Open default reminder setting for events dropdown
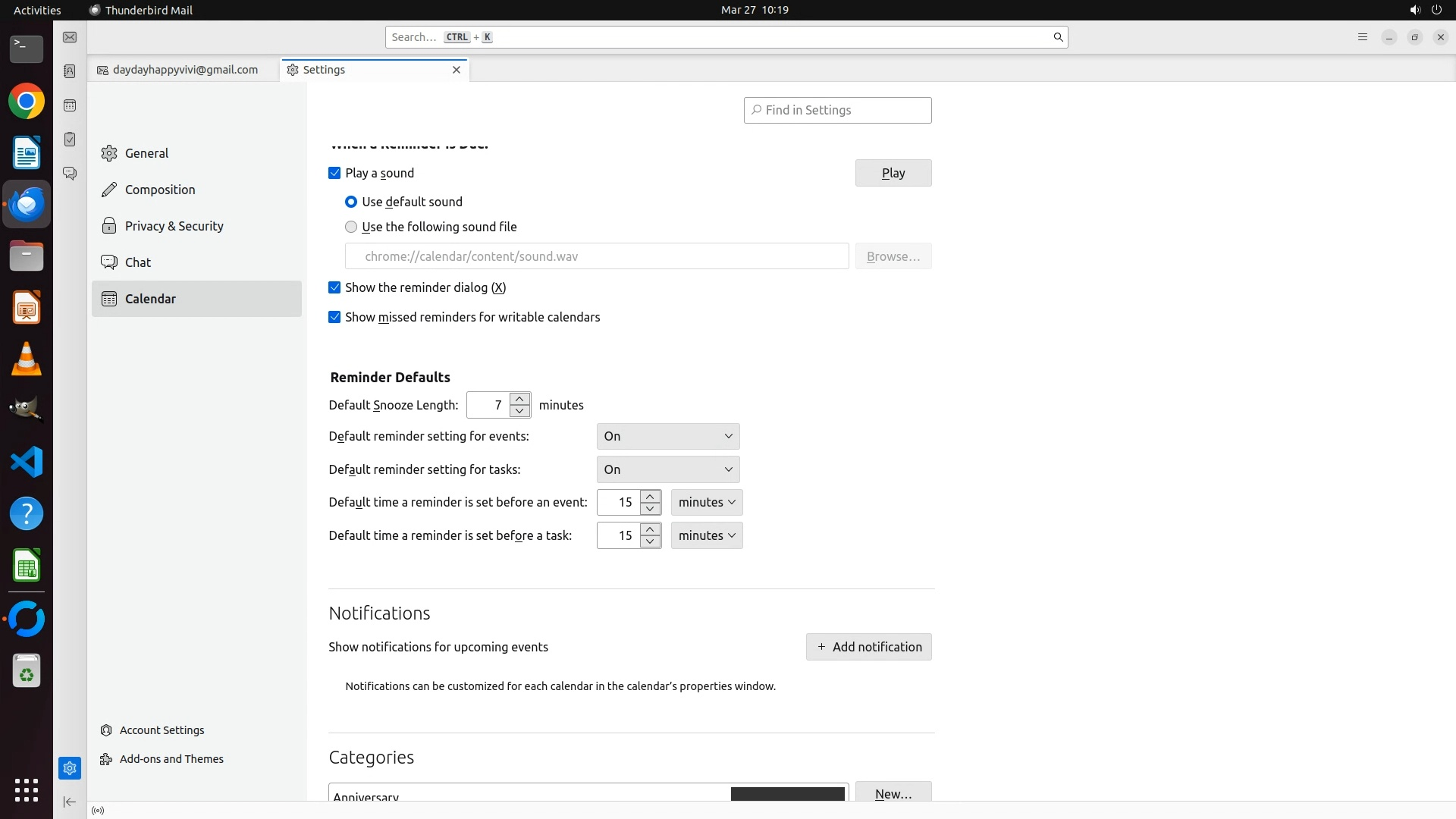 point(667,436)
